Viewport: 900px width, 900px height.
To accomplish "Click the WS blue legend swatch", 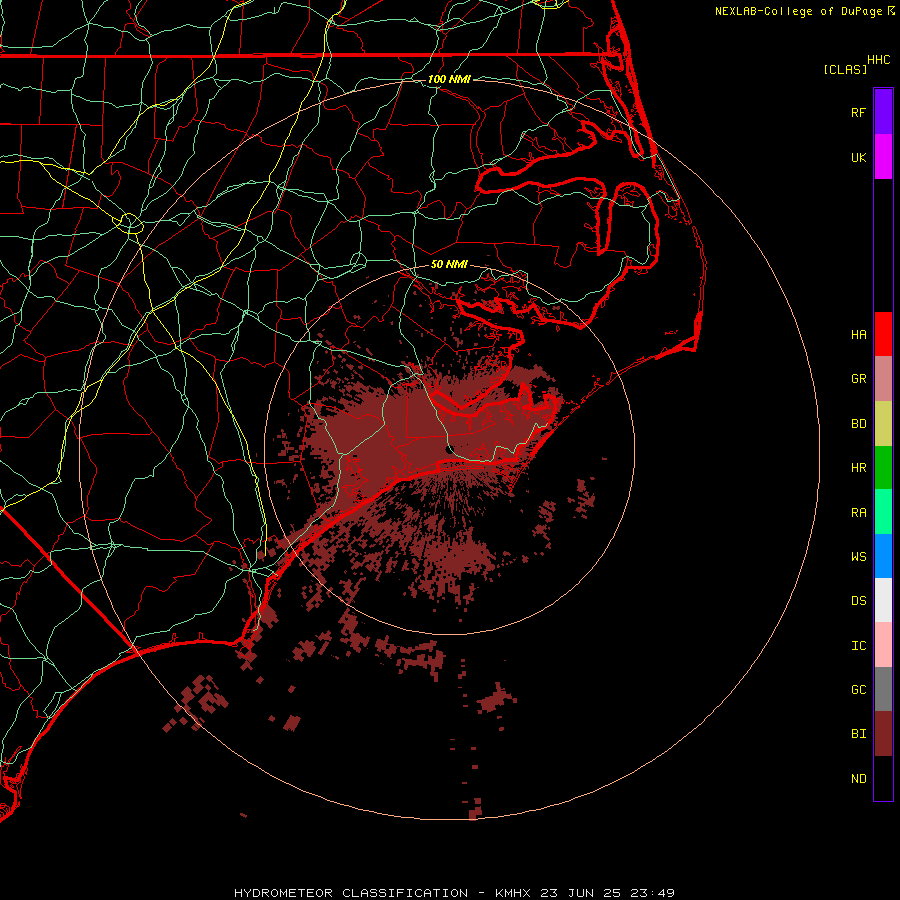I will pos(883,556).
